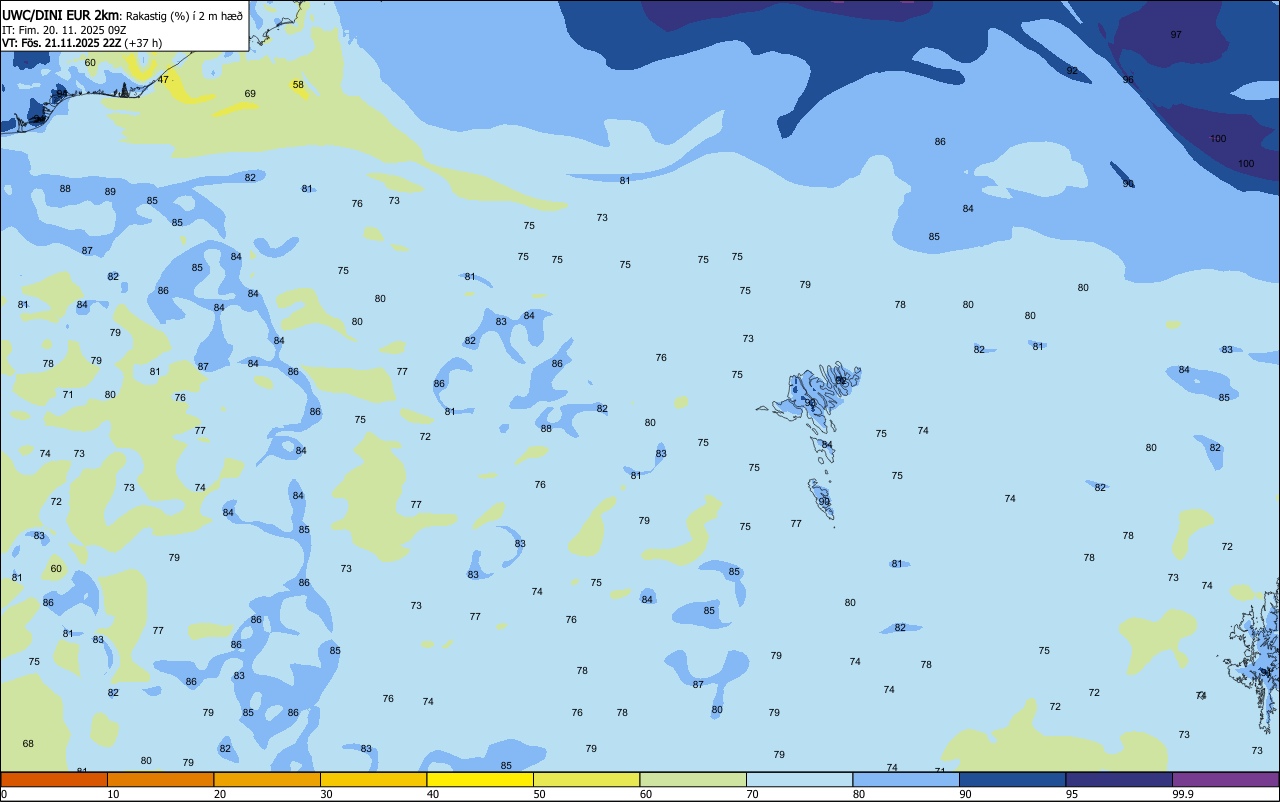The width and height of the screenshot is (1280, 802).
Task: Select the bright yellow 40–50 legend swatch
Action: click(480, 779)
